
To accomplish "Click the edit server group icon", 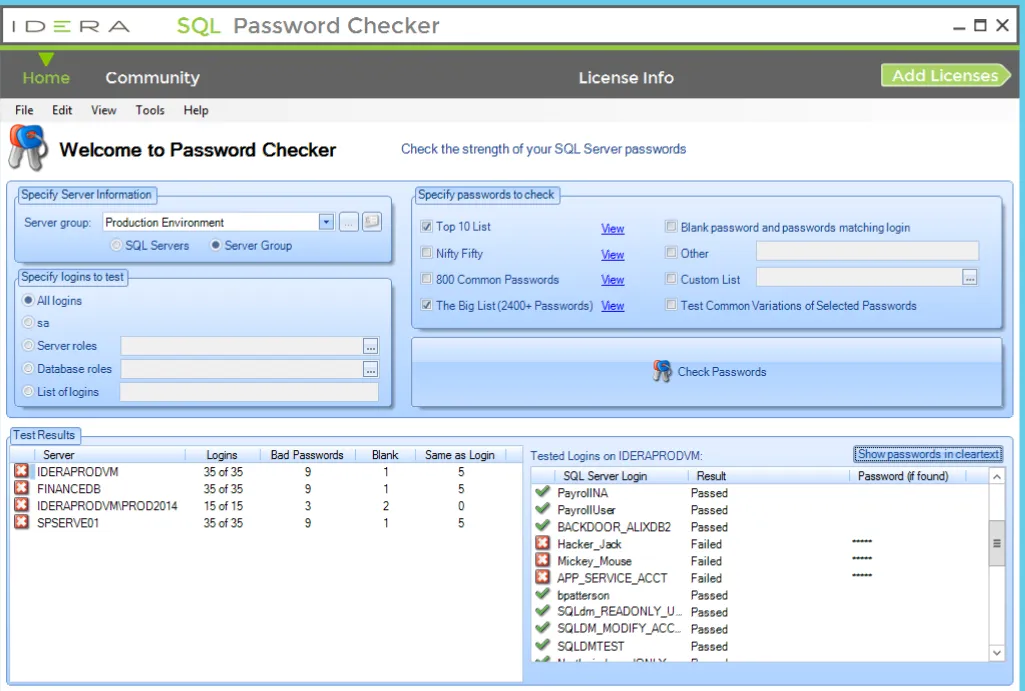I will [x=371, y=221].
